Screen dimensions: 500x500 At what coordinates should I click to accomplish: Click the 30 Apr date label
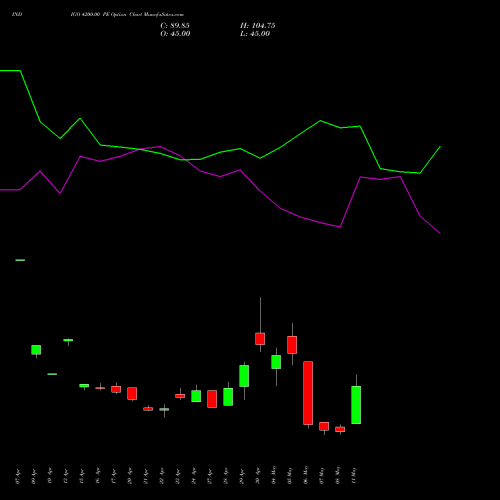pos(258,476)
